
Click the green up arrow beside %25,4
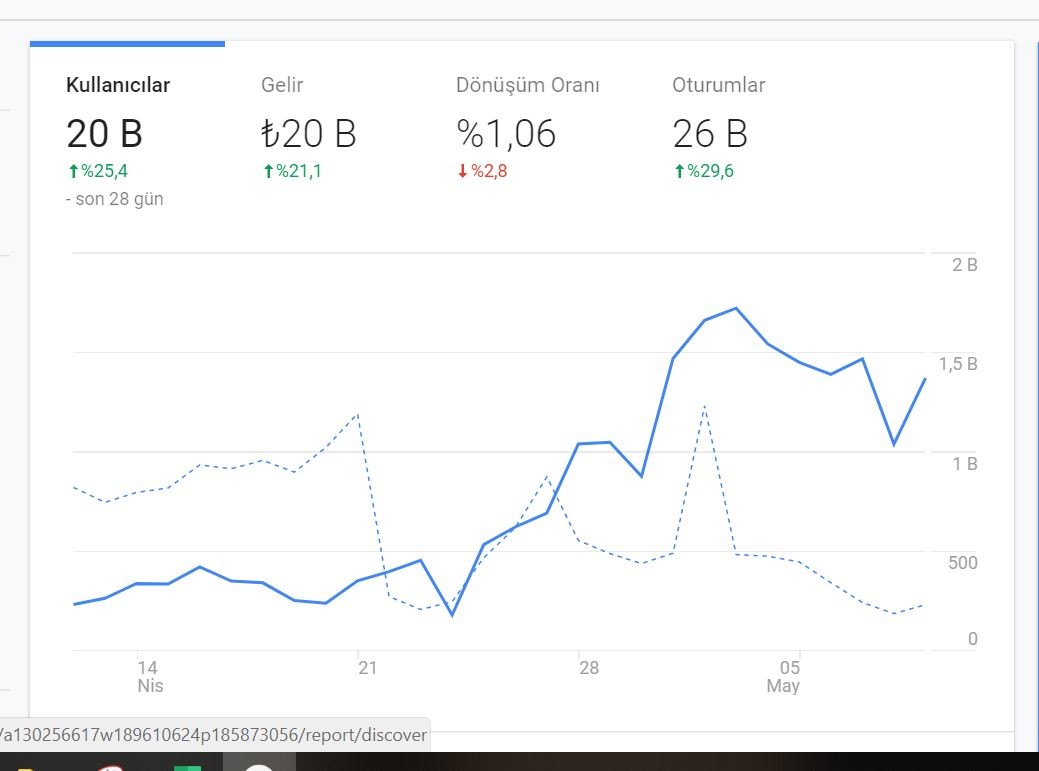[x=74, y=172]
